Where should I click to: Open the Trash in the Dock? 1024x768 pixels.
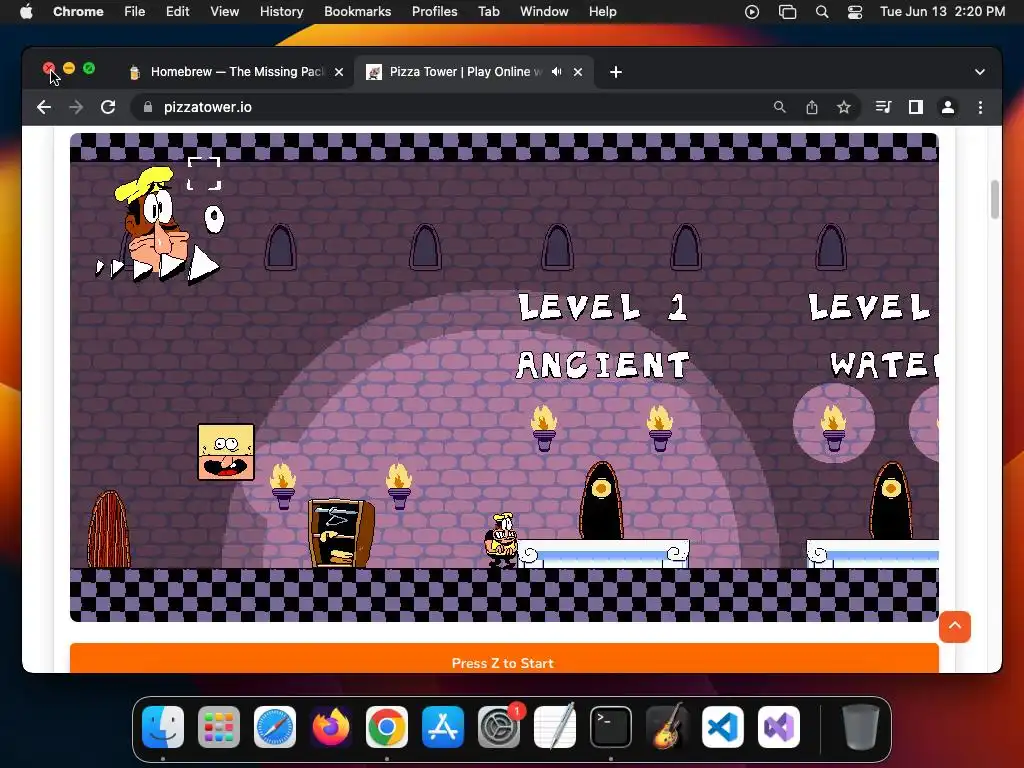tap(861, 727)
